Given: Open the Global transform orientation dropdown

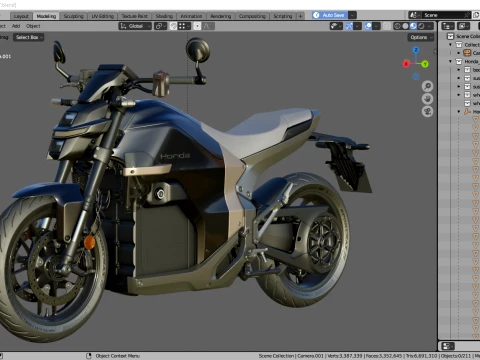Looking at the screenshot, I should pos(135,26).
